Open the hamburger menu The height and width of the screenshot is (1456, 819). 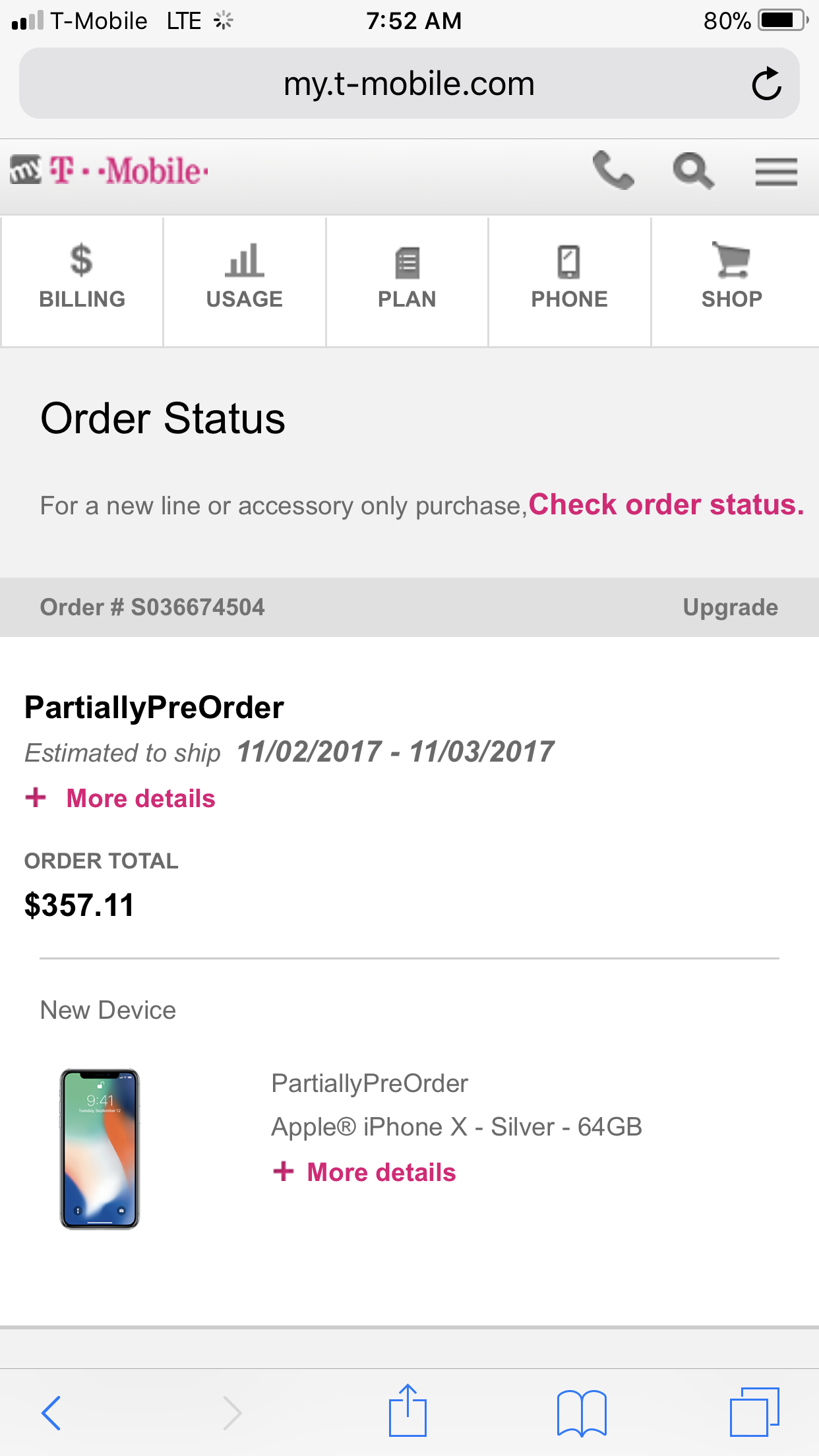pyautogui.click(x=776, y=171)
